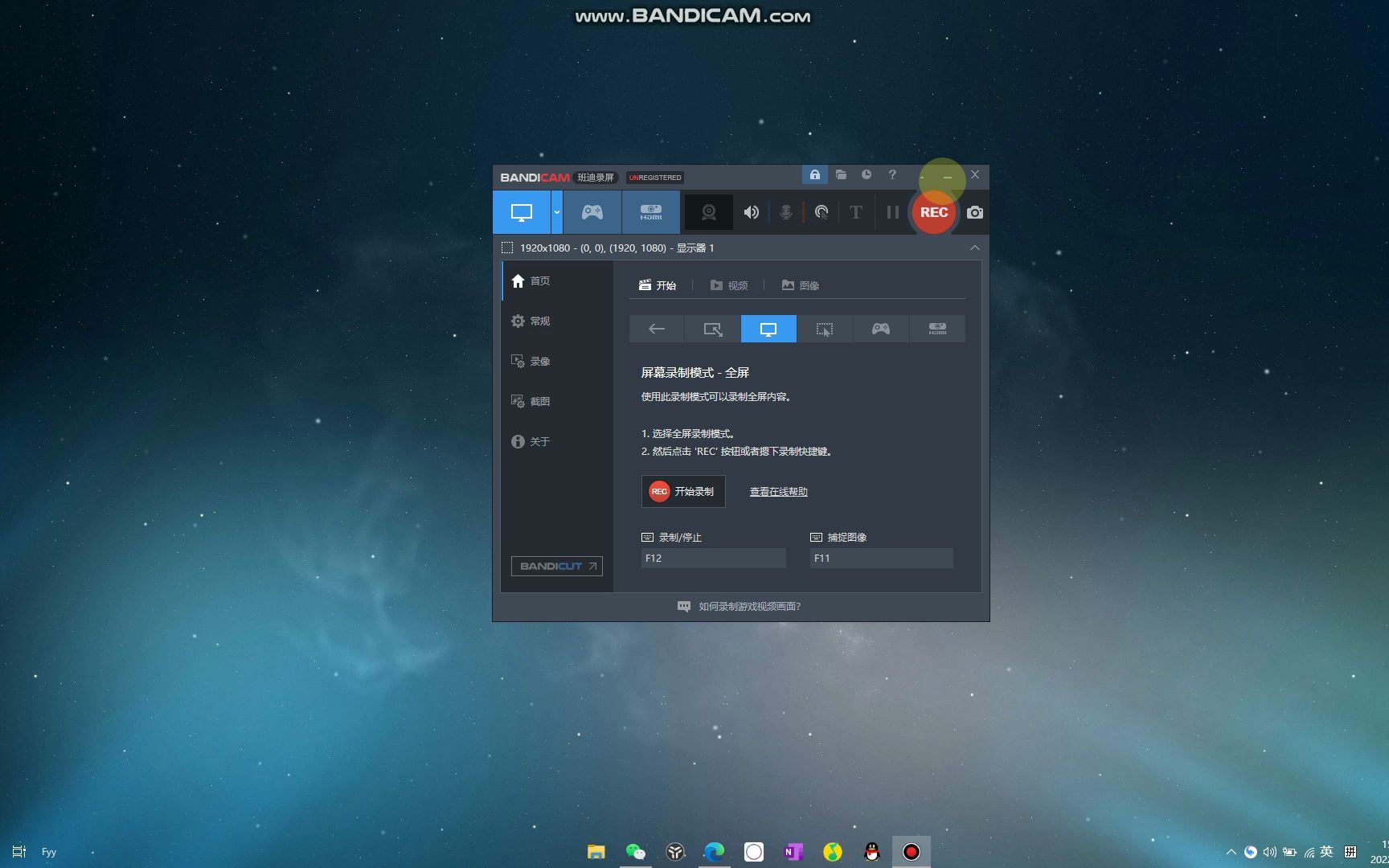Switch to the 开始 tab
The width and height of the screenshot is (1389, 868).
tap(658, 285)
